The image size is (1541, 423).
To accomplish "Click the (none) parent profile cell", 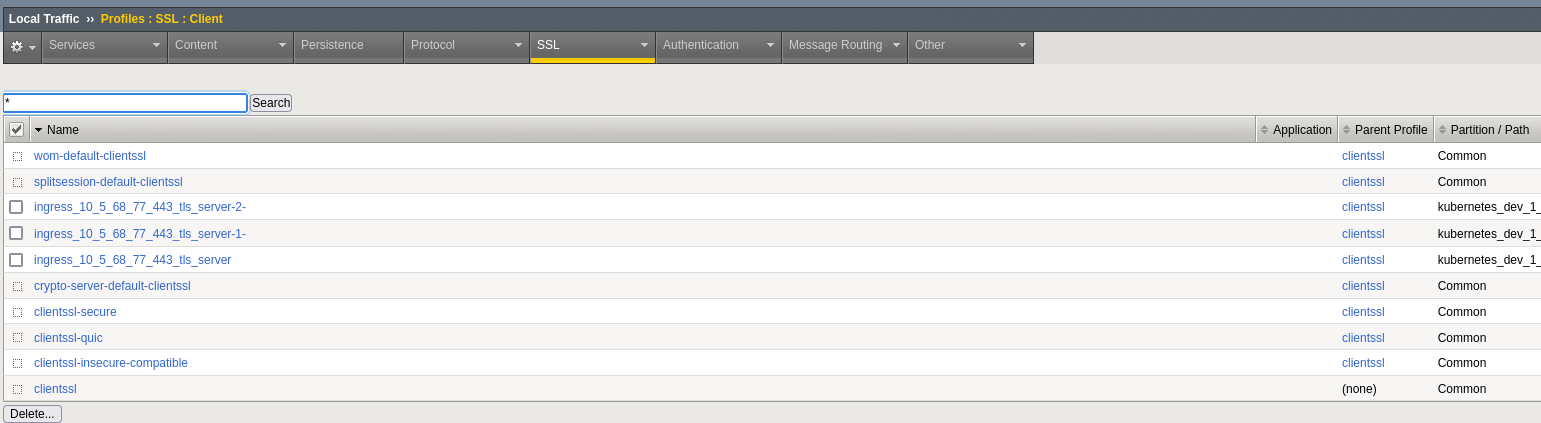I will click(1359, 389).
